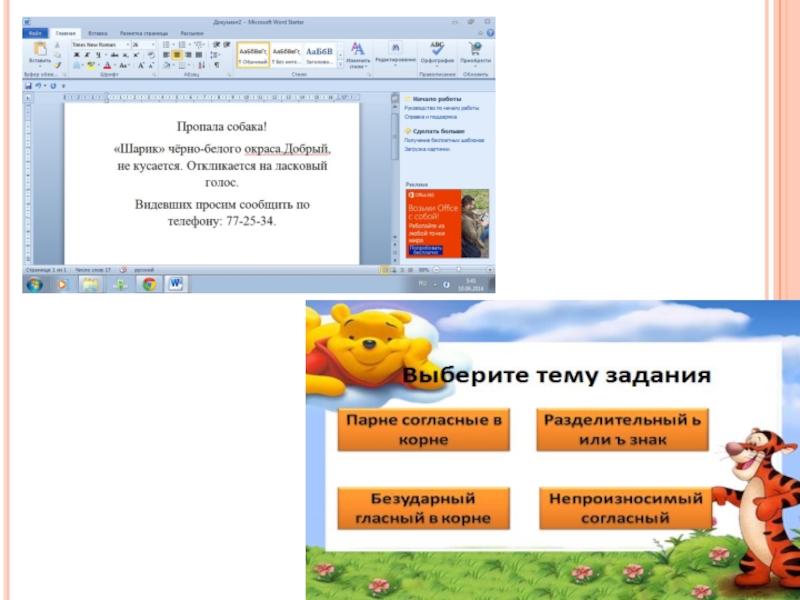Open the Изменить стили dropdown

(358, 56)
